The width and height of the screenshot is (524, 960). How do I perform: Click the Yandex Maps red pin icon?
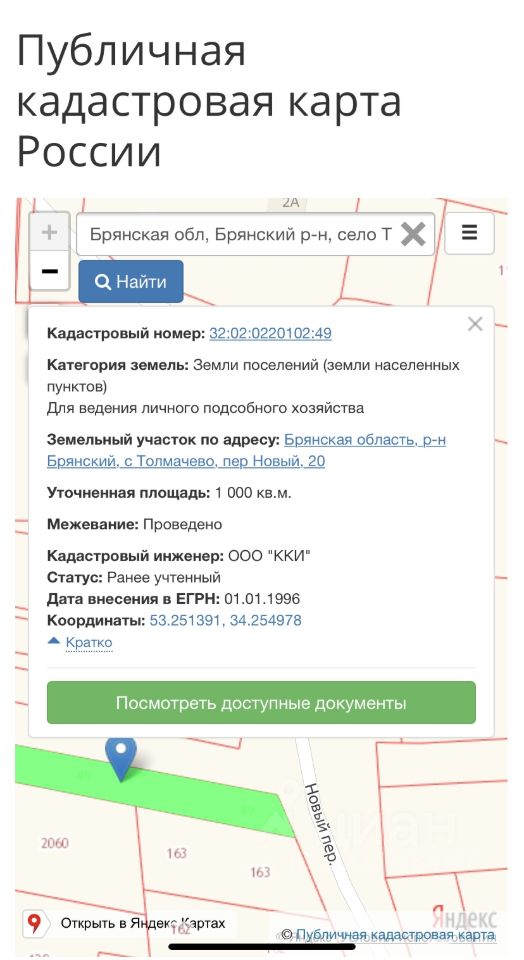34,923
